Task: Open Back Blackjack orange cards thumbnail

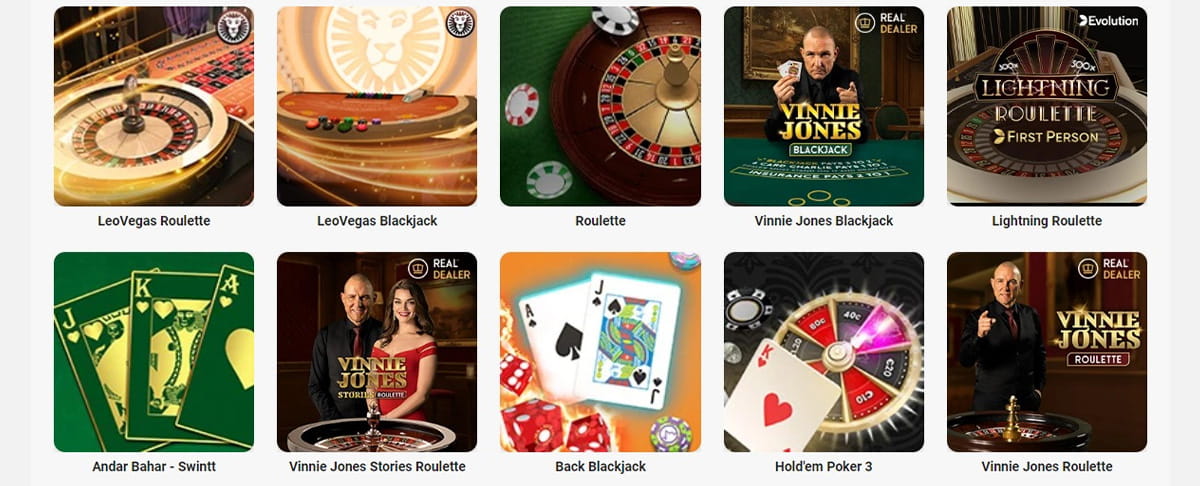Action: pyautogui.click(x=600, y=352)
